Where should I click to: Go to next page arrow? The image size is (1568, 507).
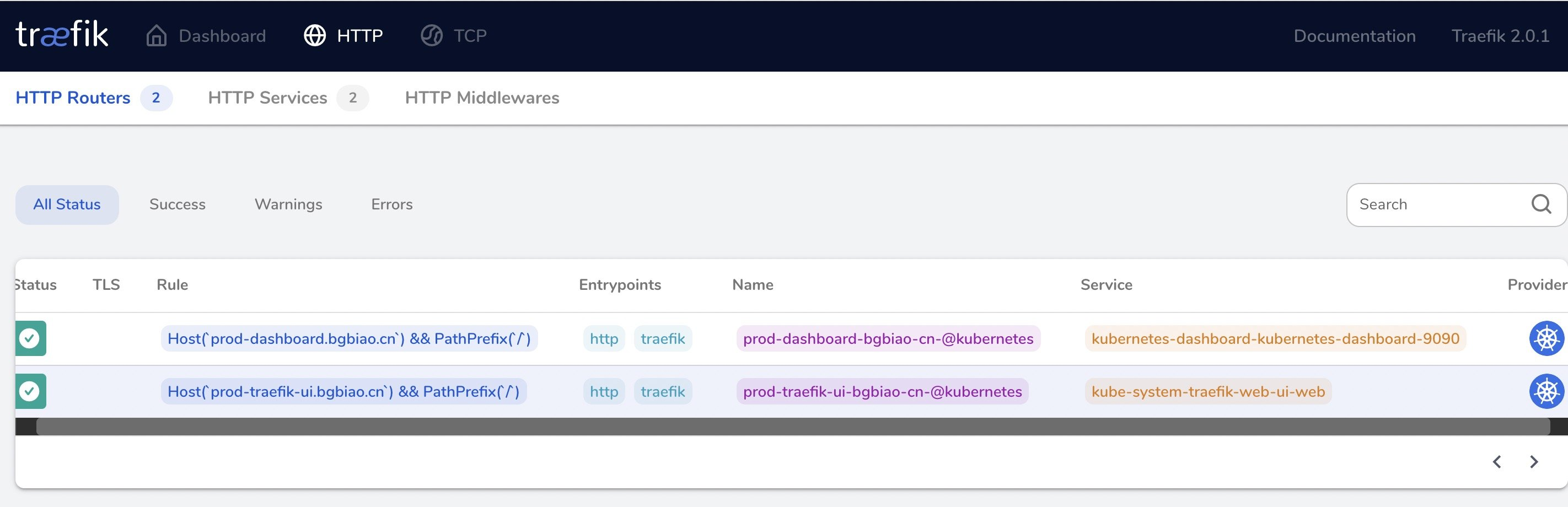coord(1534,462)
